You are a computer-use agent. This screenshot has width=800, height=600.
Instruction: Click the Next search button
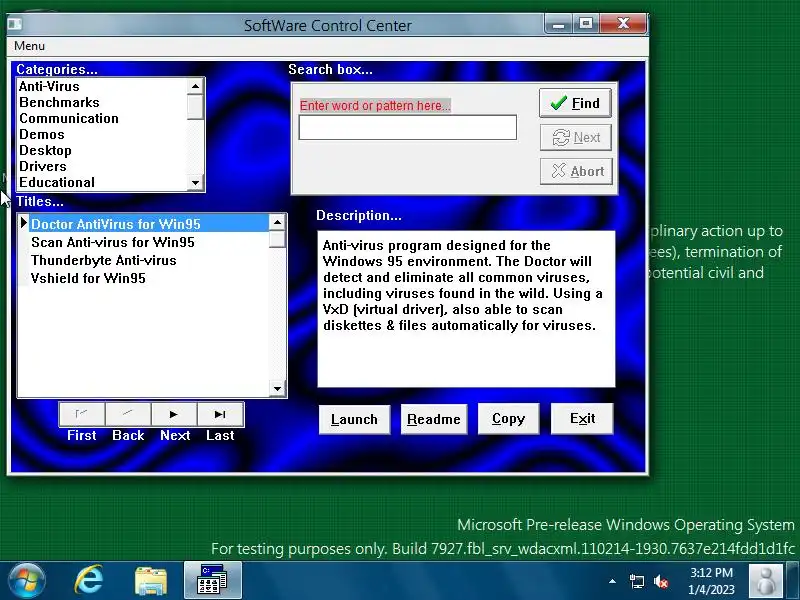pyautogui.click(x=576, y=138)
